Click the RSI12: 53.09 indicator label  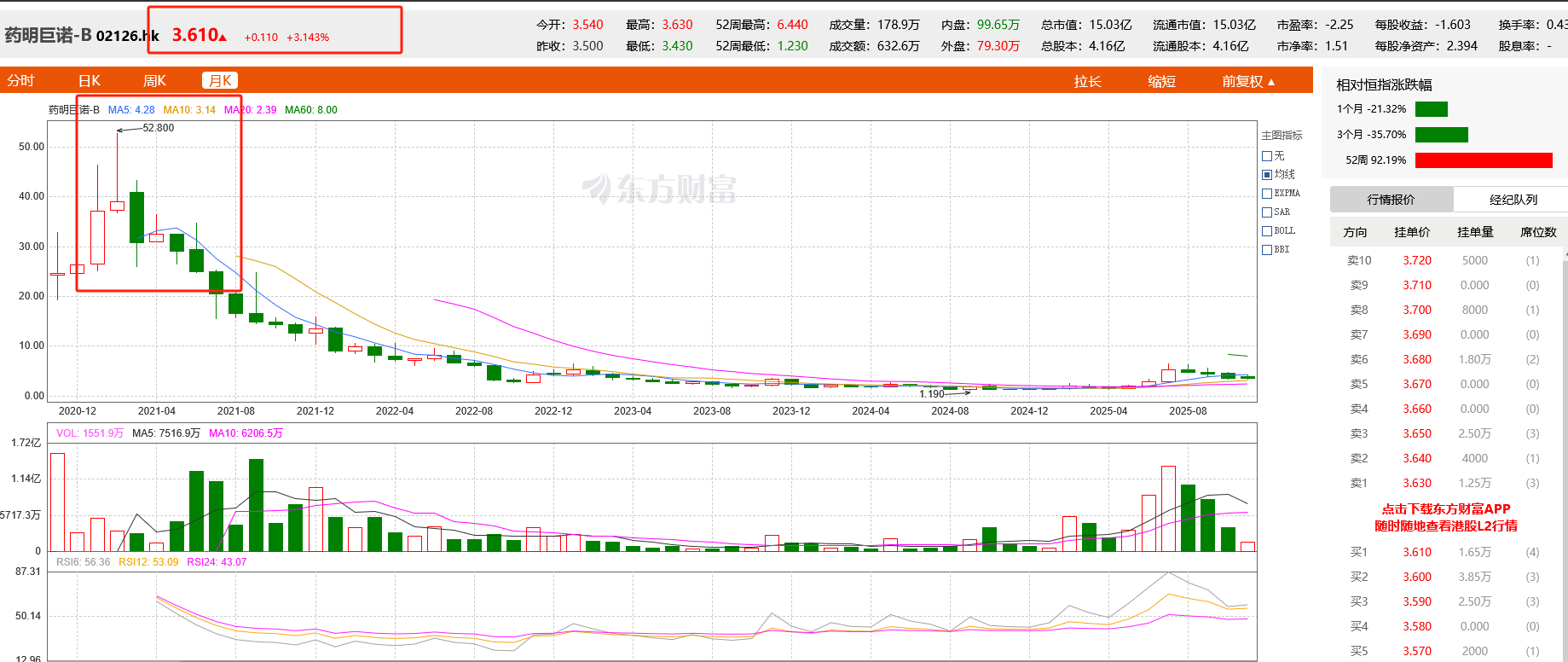point(148,562)
